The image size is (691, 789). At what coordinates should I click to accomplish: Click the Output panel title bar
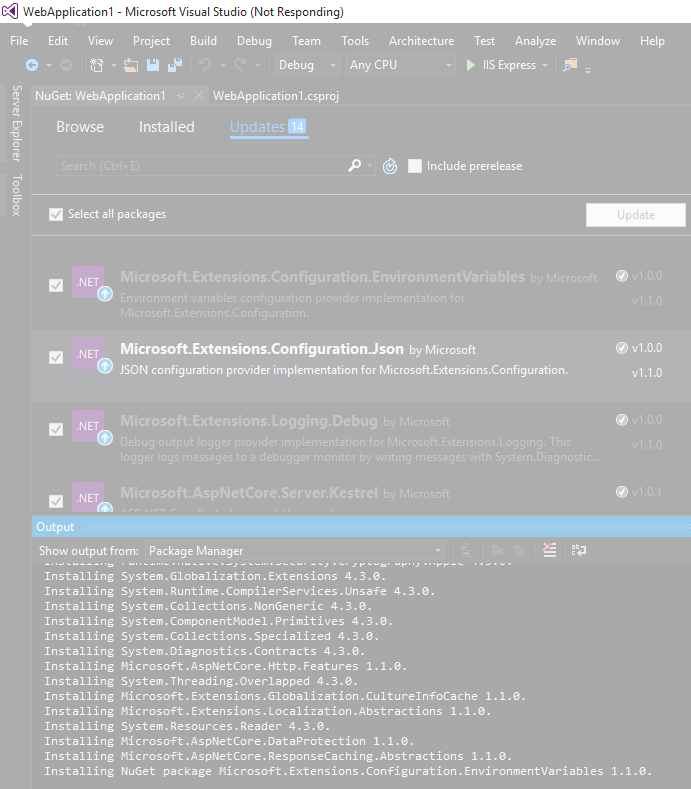click(x=361, y=527)
